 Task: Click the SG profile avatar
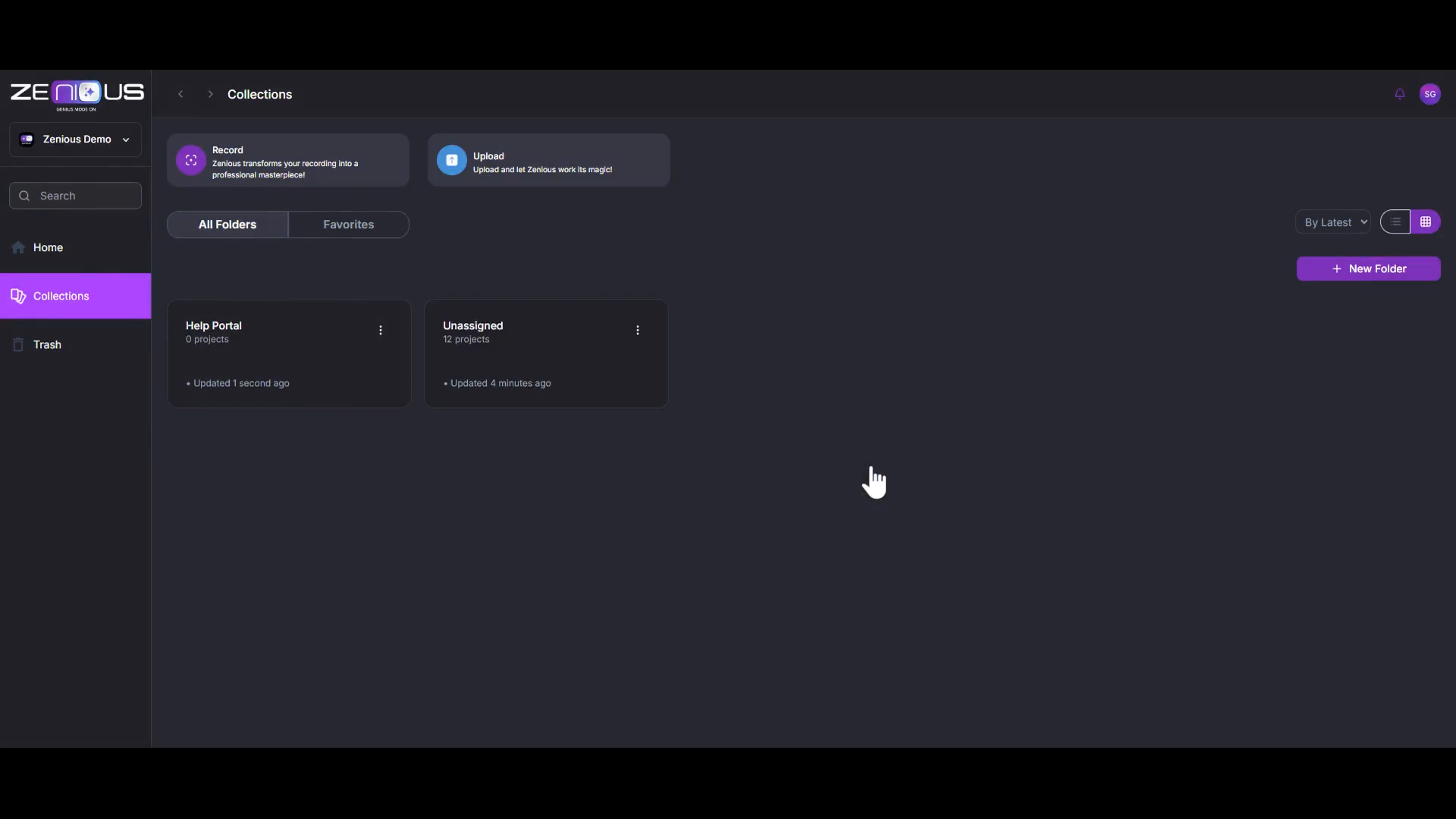click(1432, 94)
